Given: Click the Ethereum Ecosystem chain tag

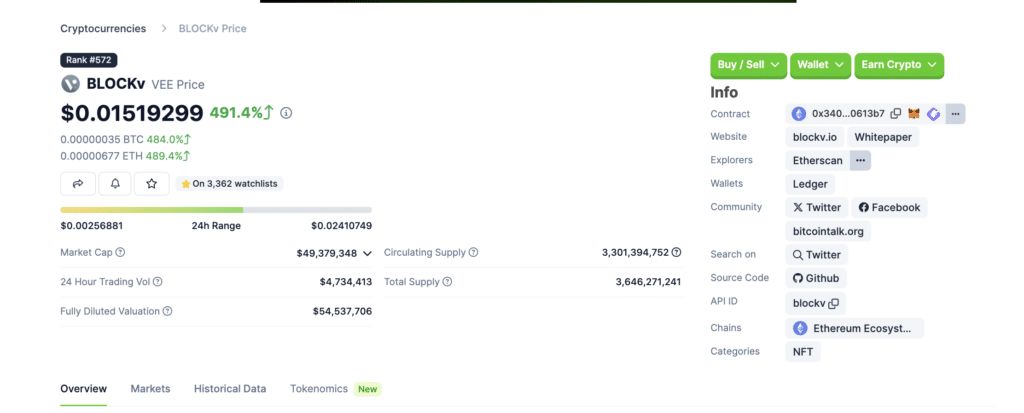Looking at the screenshot, I should (854, 328).
